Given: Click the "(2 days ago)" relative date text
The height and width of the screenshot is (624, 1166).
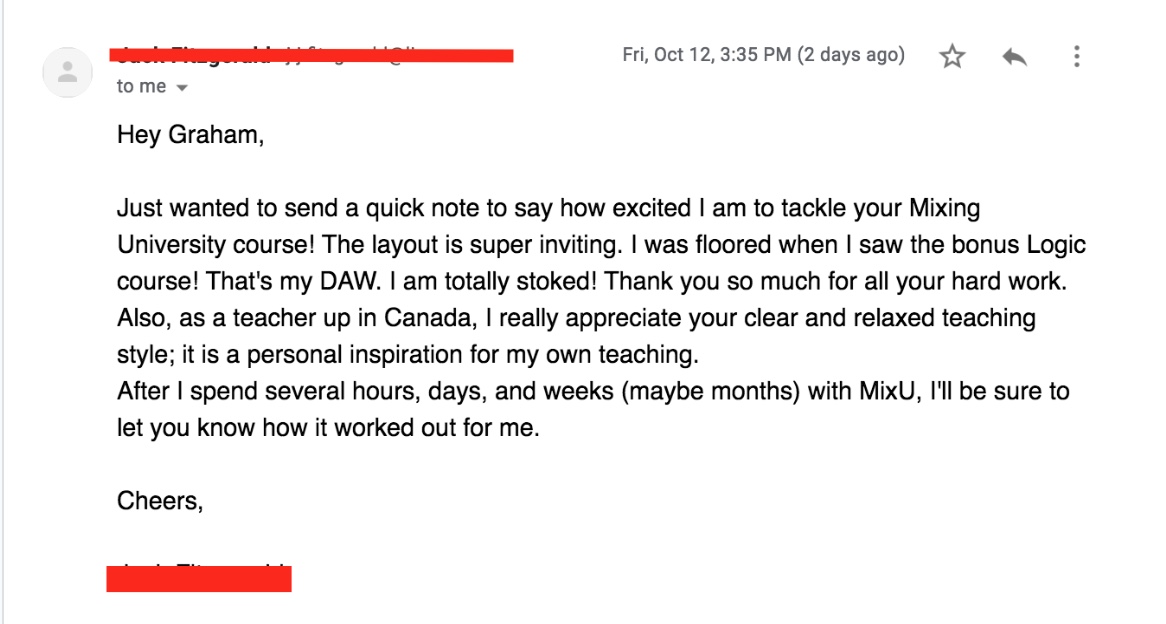Looking at the screenshot, I should pos(851,55).
